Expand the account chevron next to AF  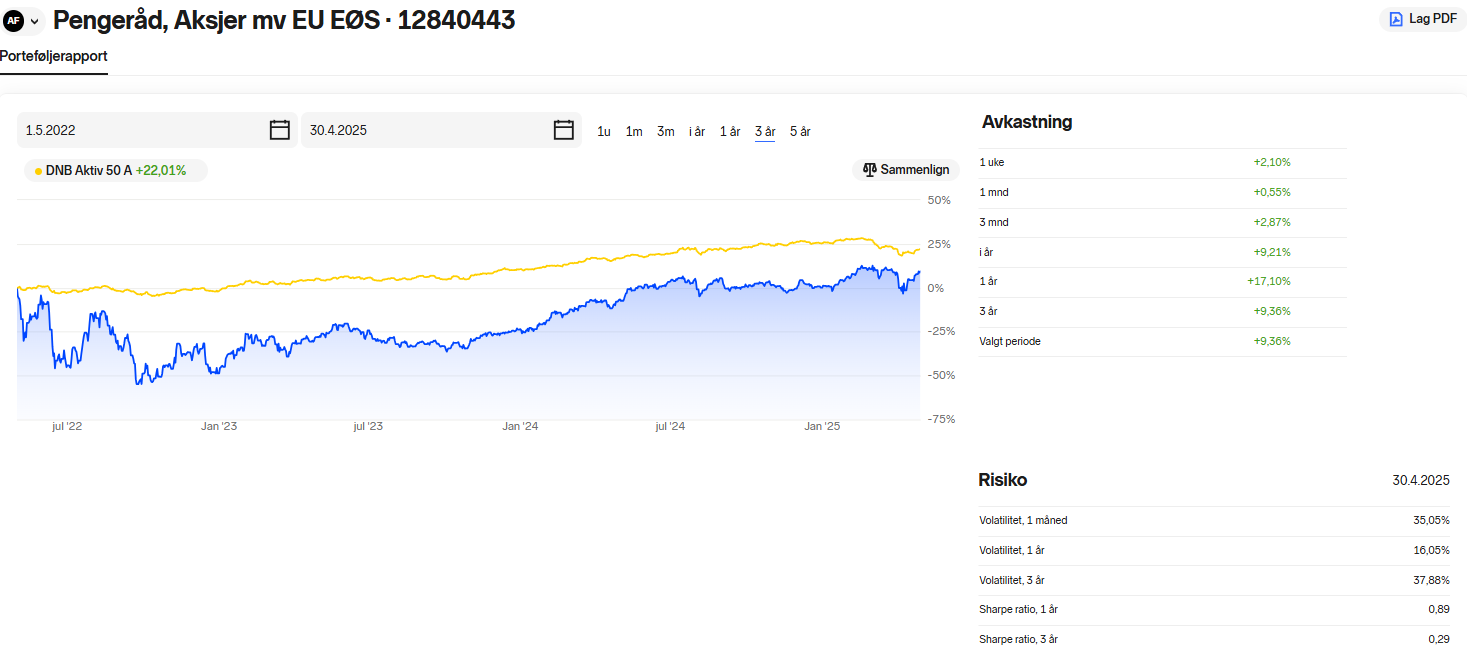pyautogui.click(x=35, y=21)
